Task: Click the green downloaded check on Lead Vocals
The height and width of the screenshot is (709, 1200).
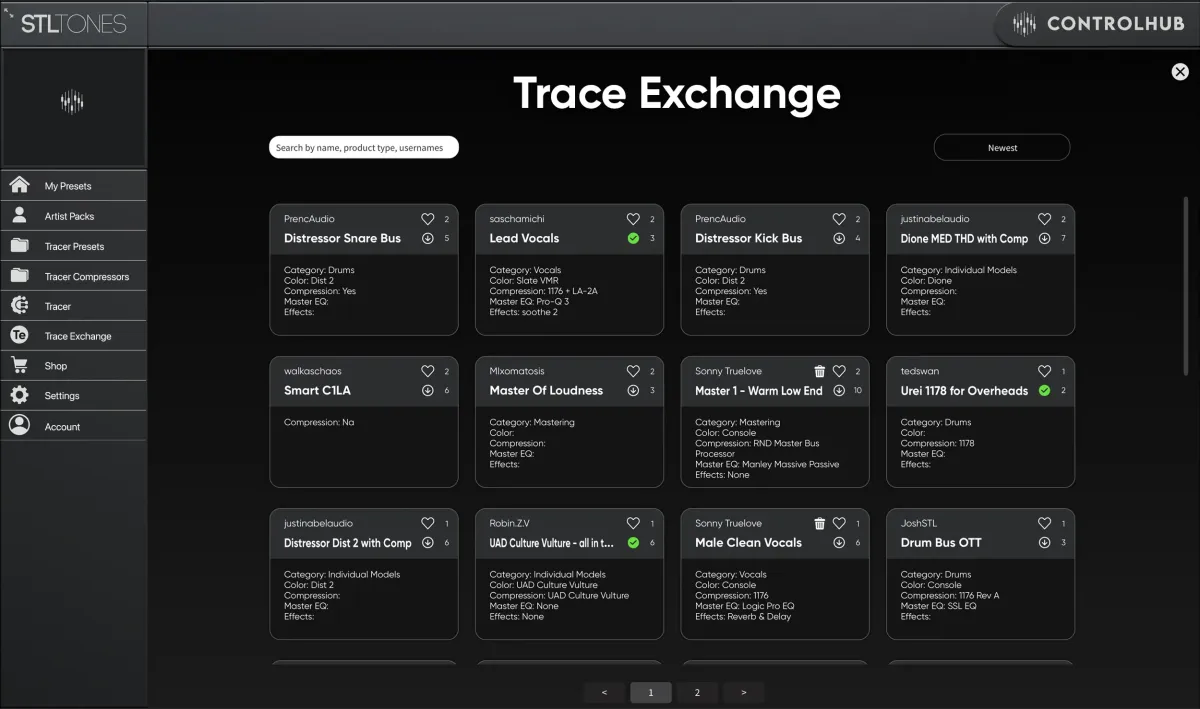Action: (633, 238)
